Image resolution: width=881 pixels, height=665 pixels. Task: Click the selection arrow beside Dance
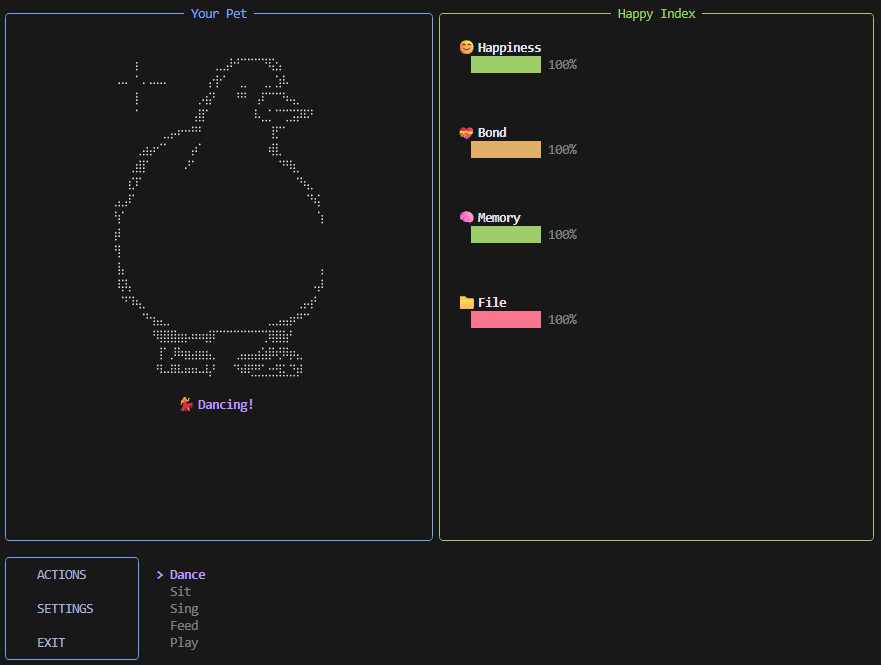click(160, 575)
